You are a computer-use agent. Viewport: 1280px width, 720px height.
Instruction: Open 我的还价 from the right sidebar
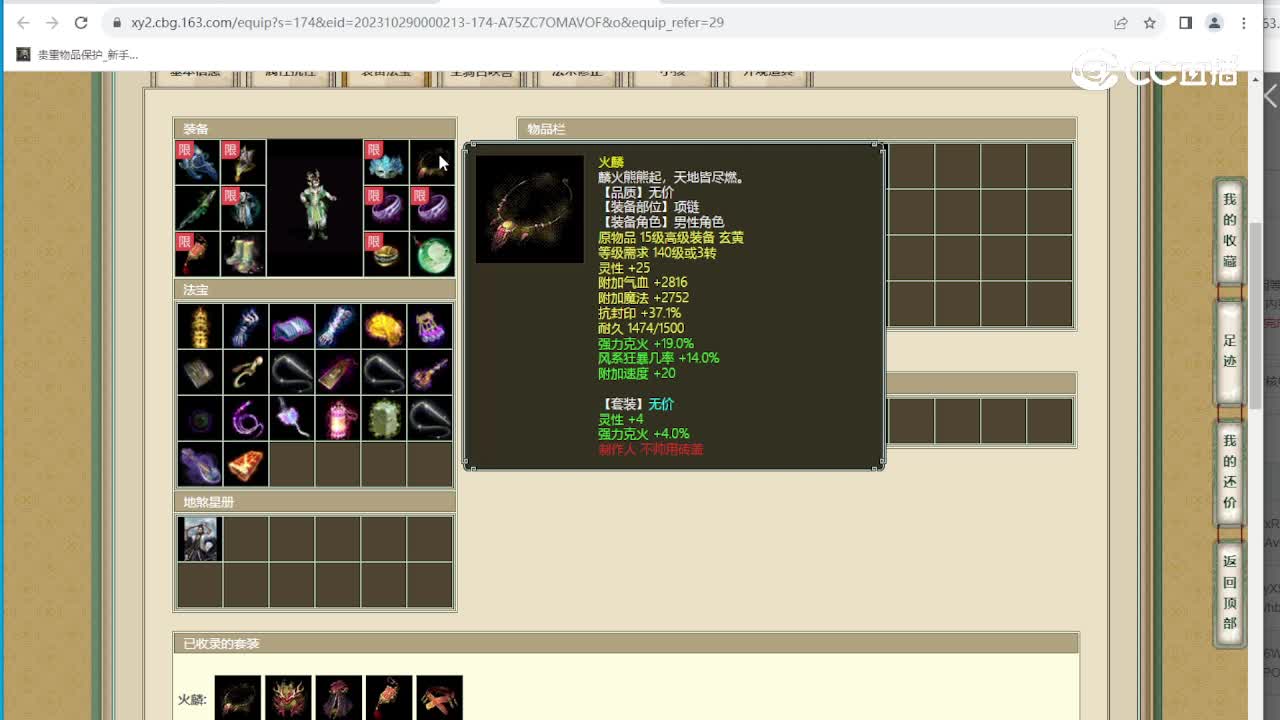pyautogui.click(x=1230, y=471)
